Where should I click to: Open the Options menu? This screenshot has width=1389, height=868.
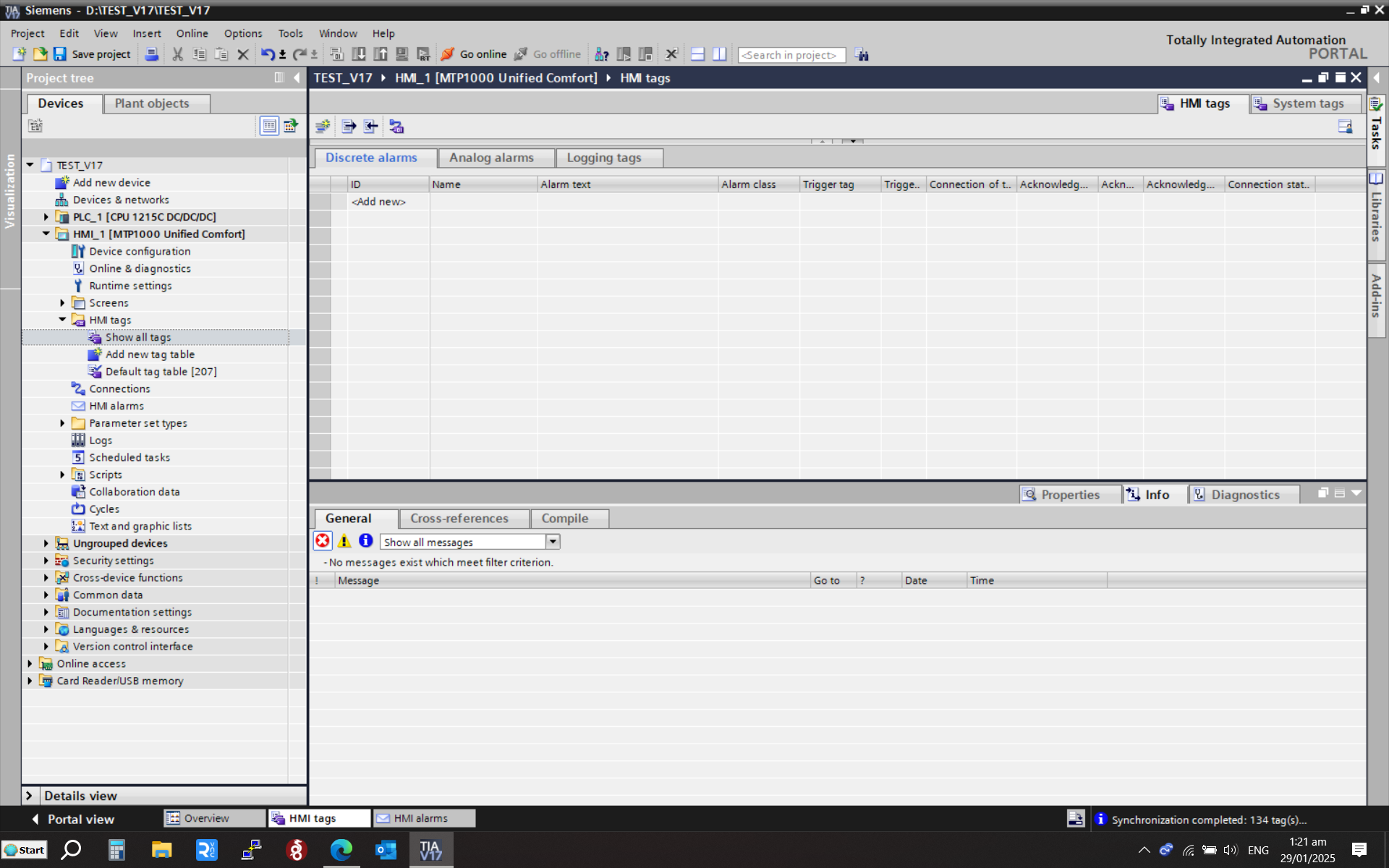pyautogui.click(x=242, y=33)
